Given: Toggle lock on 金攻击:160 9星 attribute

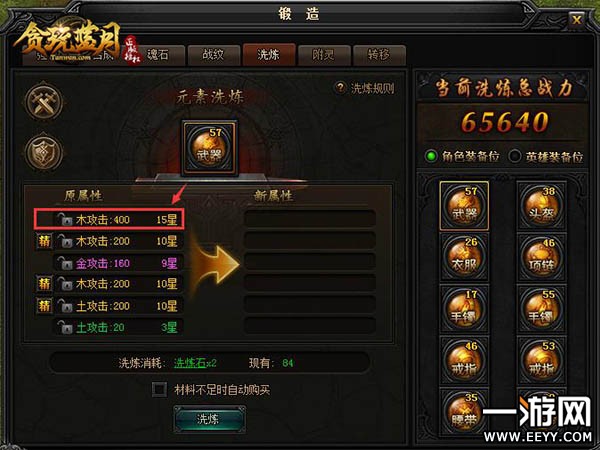Looking at the screenshot, I should point(65,263).
